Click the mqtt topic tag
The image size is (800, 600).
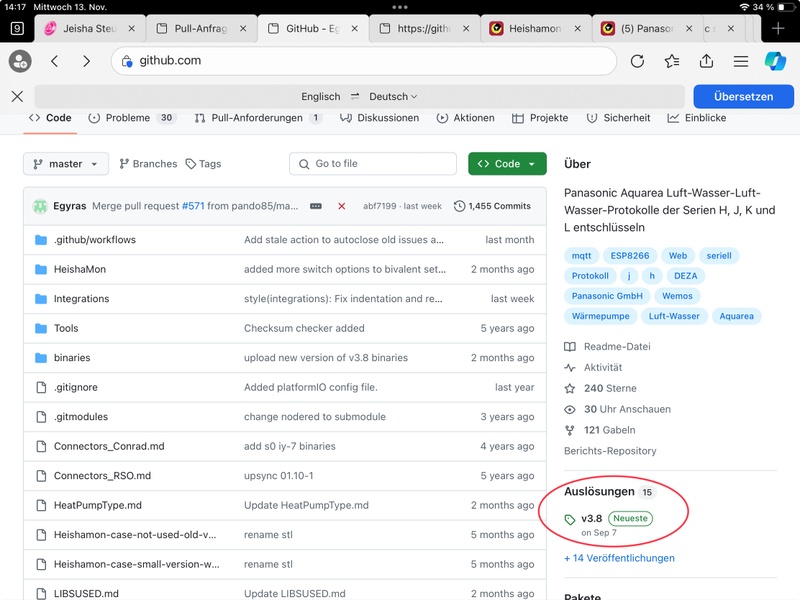click(x=581, y=256)
